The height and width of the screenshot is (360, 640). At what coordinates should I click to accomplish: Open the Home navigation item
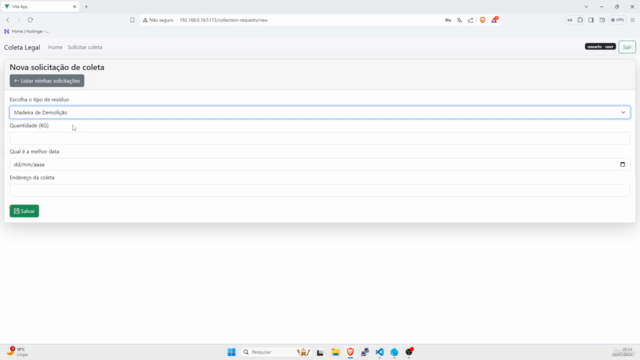(x=55, y=47)
